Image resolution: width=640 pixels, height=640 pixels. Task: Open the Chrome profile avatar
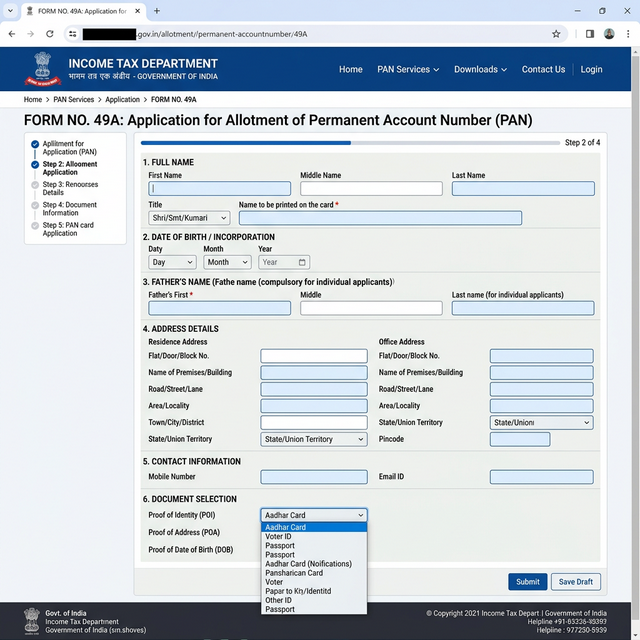coord(609,34)
